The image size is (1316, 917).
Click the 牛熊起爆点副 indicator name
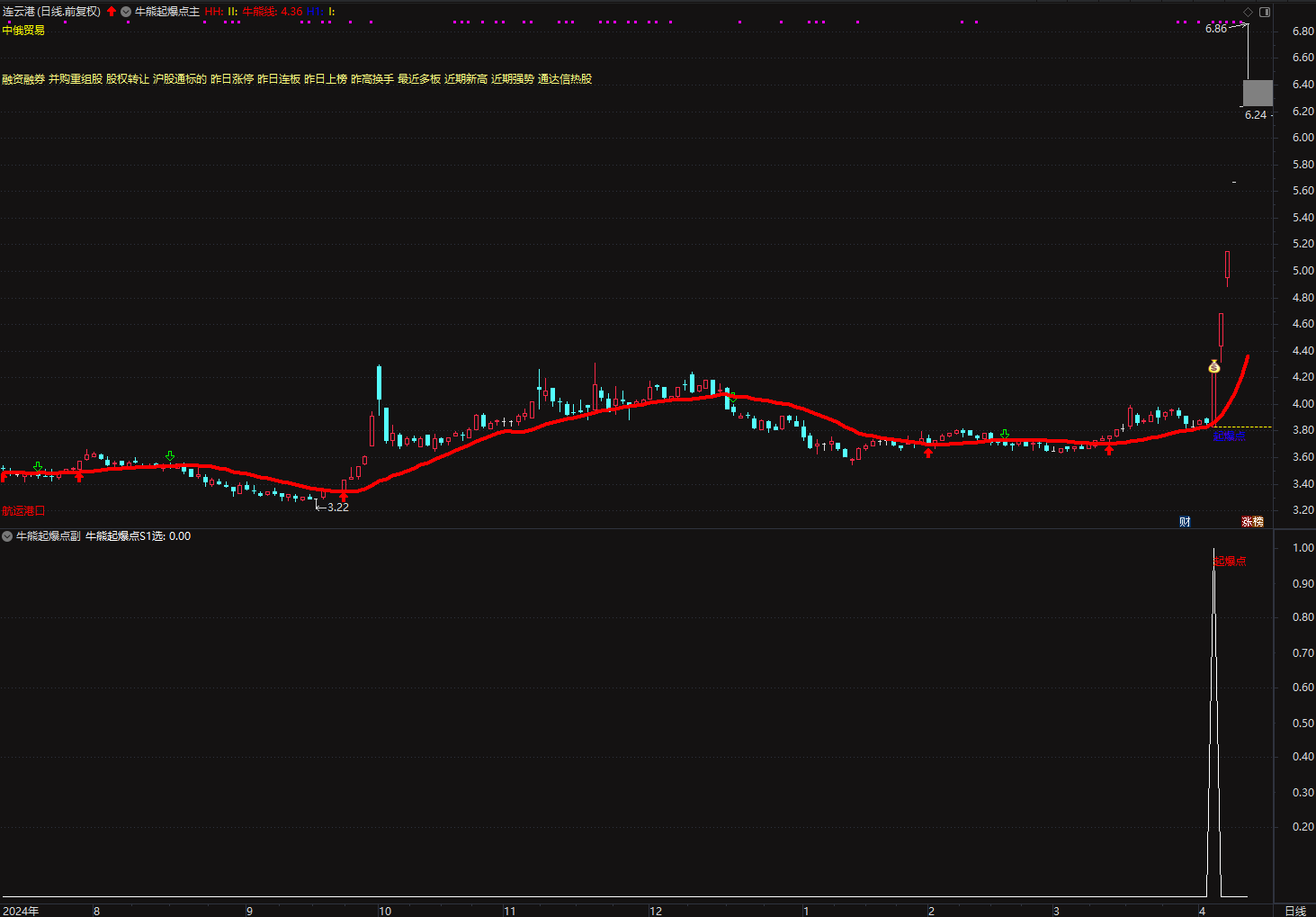[x=49, y=536]
